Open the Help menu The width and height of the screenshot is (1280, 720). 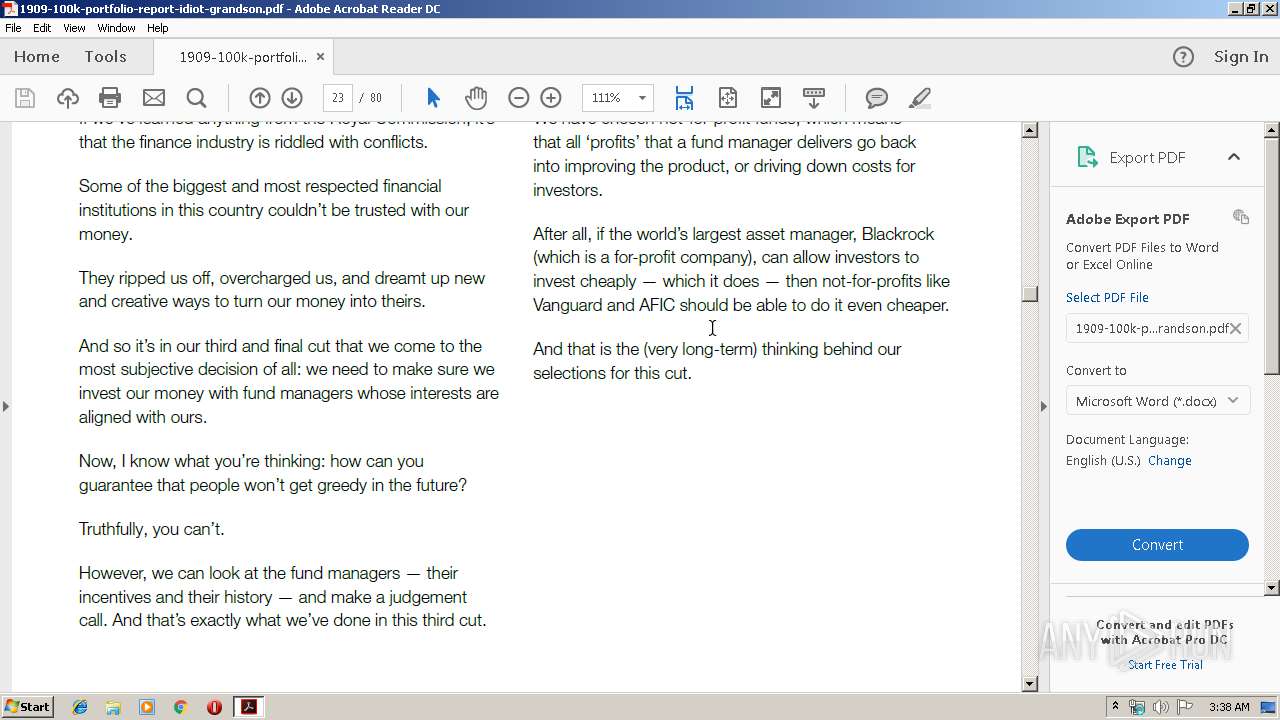158,28
